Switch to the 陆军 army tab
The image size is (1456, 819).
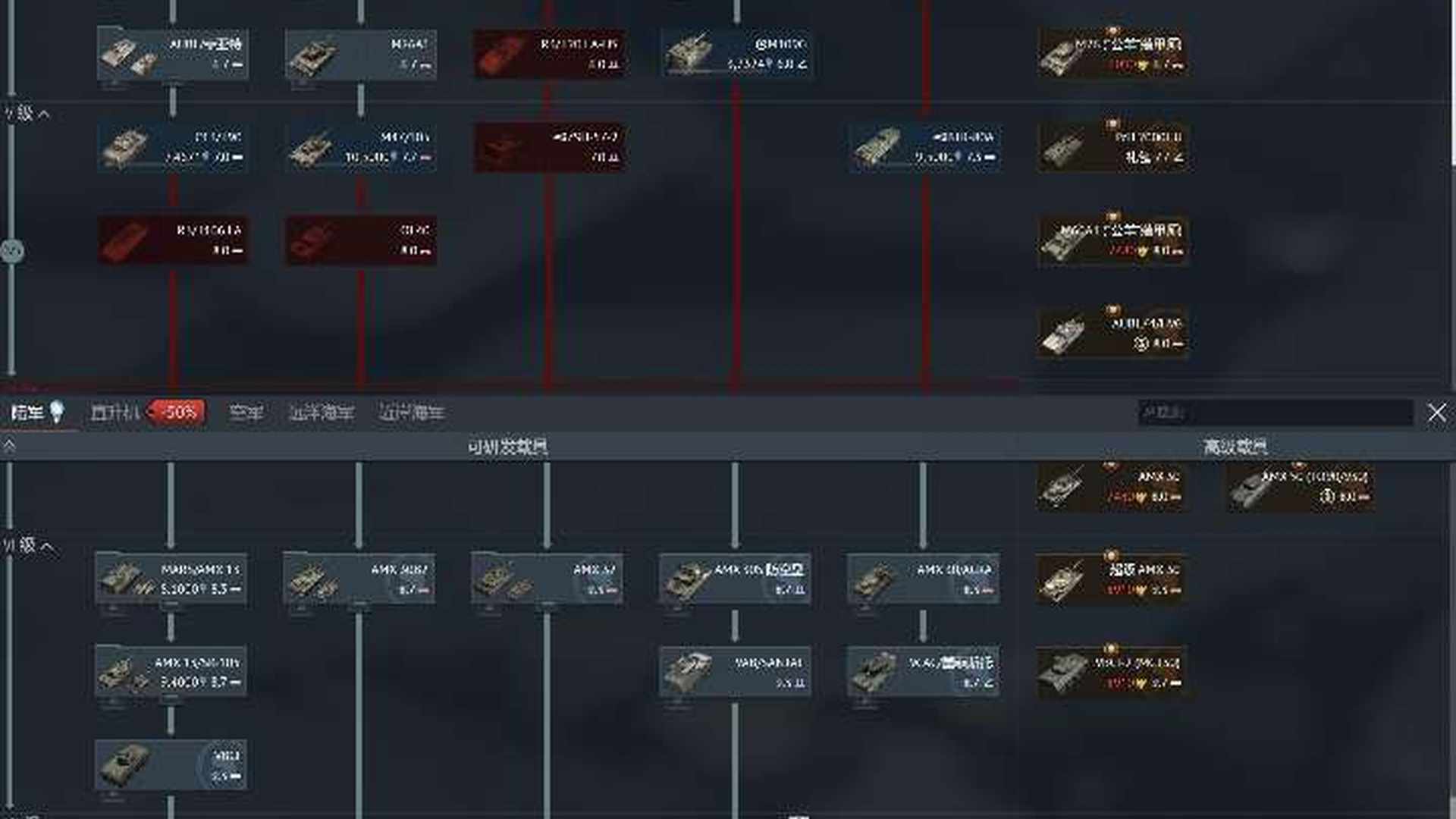(x=36, y=413)
